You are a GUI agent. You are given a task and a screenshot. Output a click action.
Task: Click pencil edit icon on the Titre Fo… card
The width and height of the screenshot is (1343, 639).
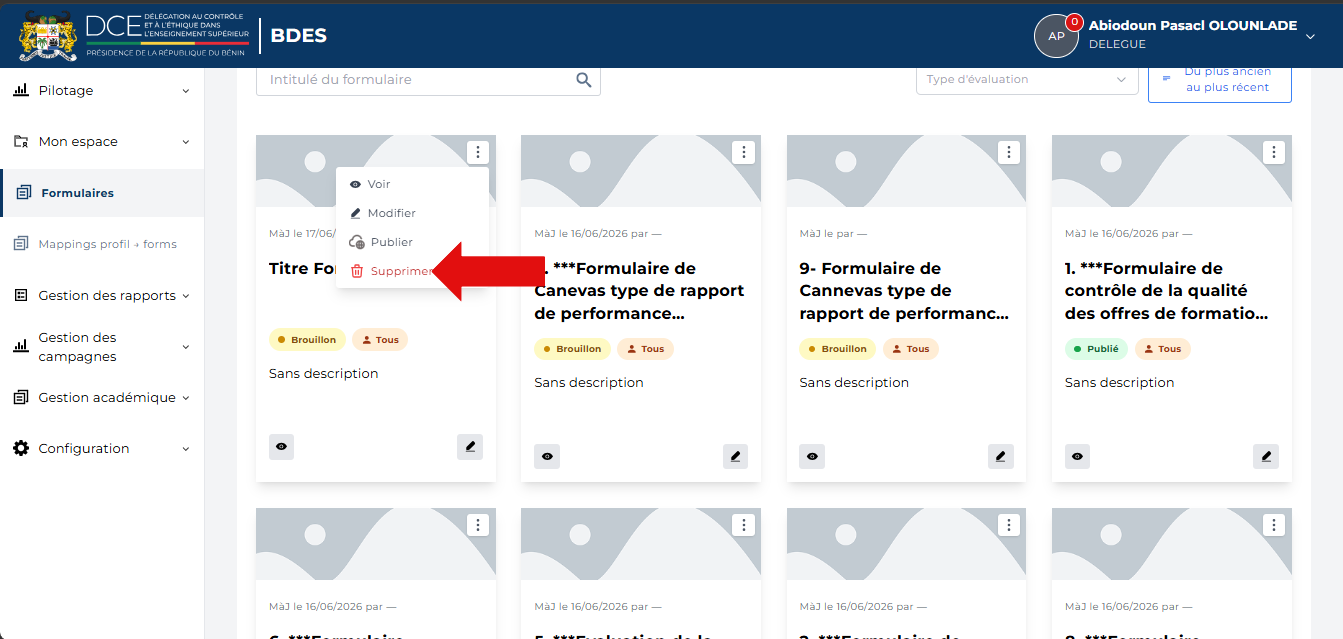470,447
